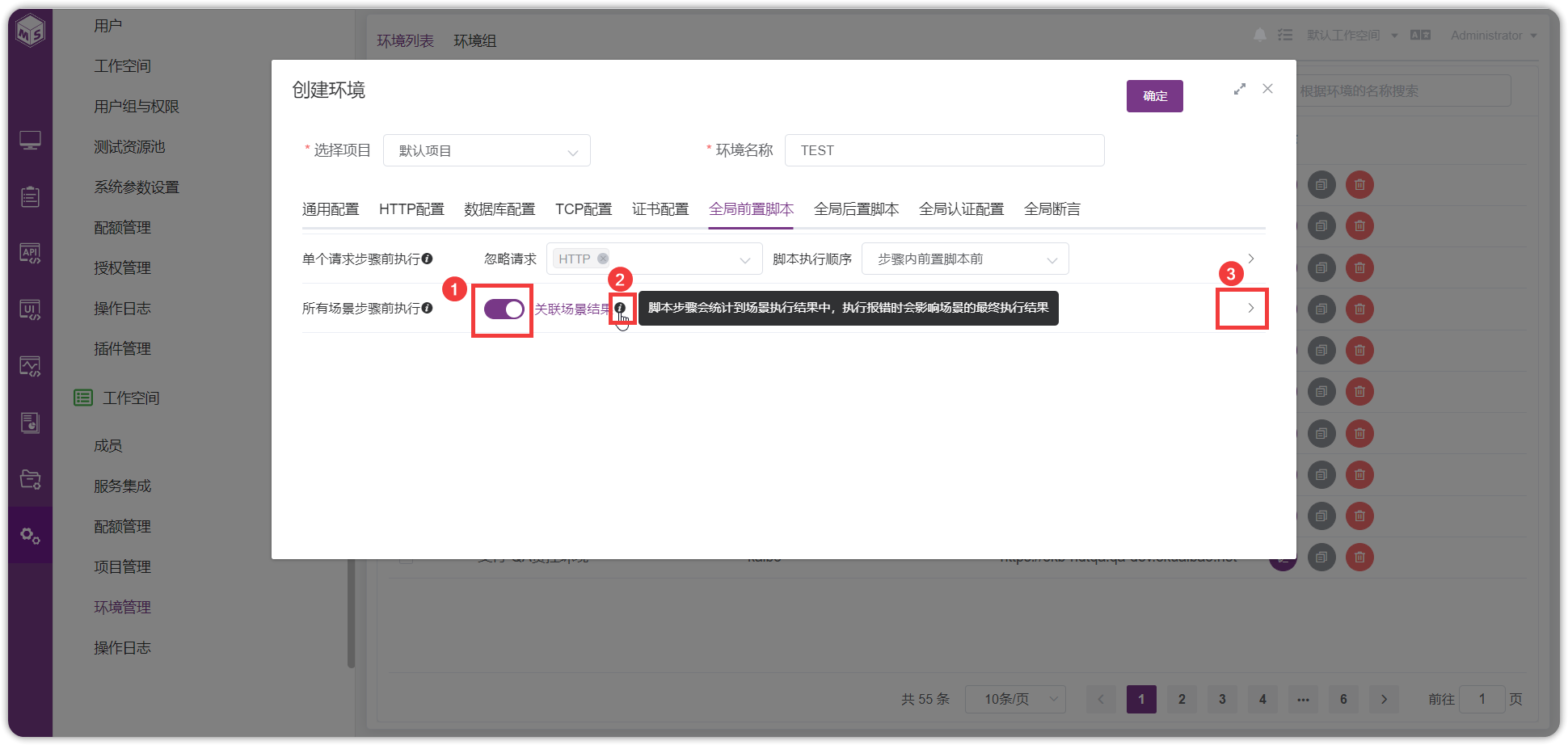Click the notification bell icon
Screen dimensions: 1568x745
coord(1259,35)
